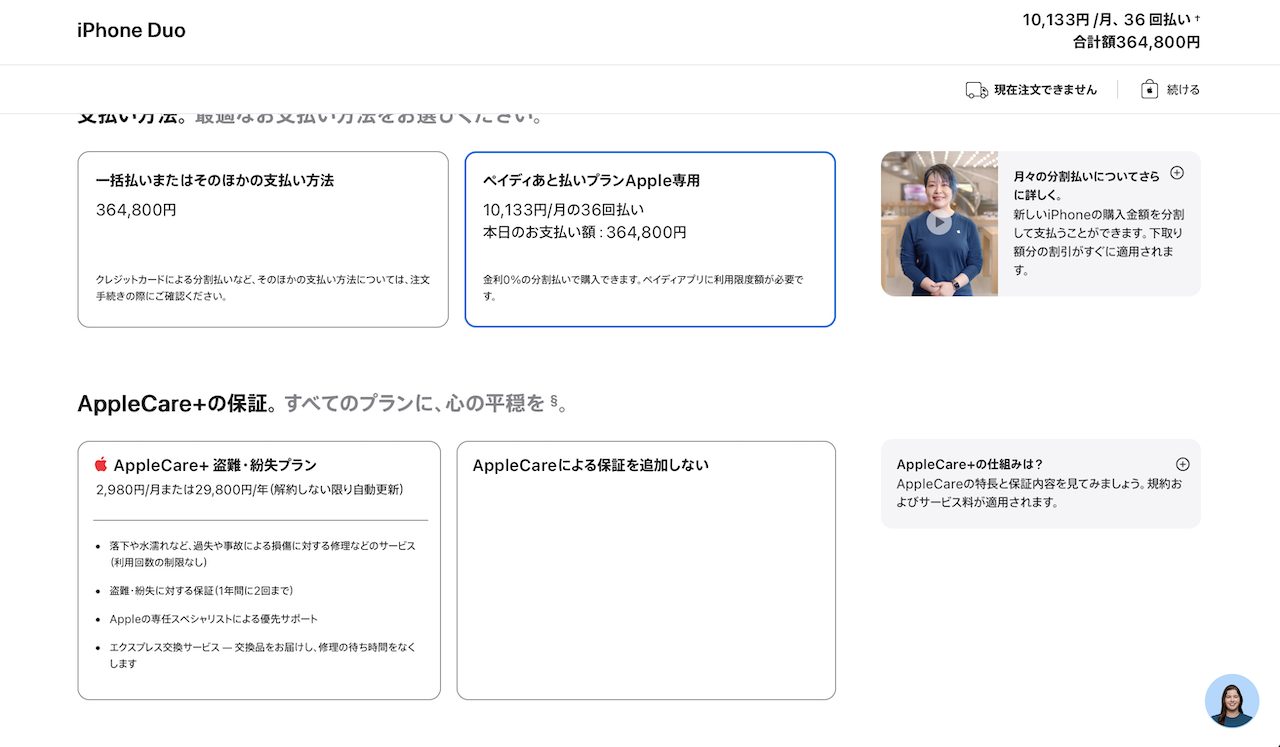This screenshot has width=1280, height=747.
Task: Click AppleCareの特長と保証内容 description text
Action: [1039, 493]
